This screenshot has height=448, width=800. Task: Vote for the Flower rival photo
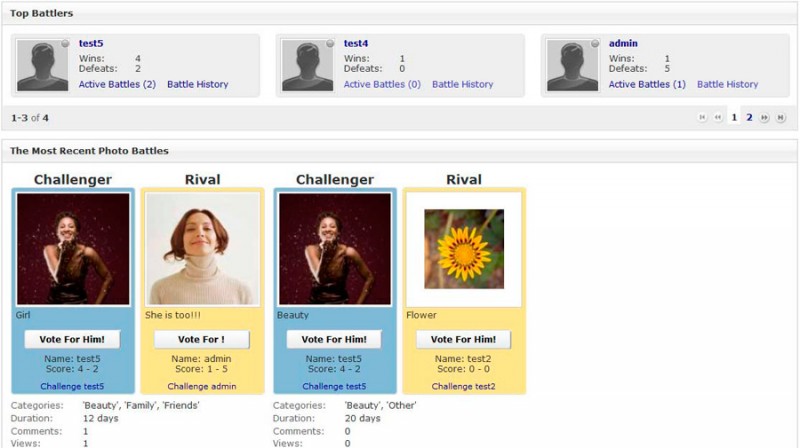pyautogui.click(x=463, y=339)
